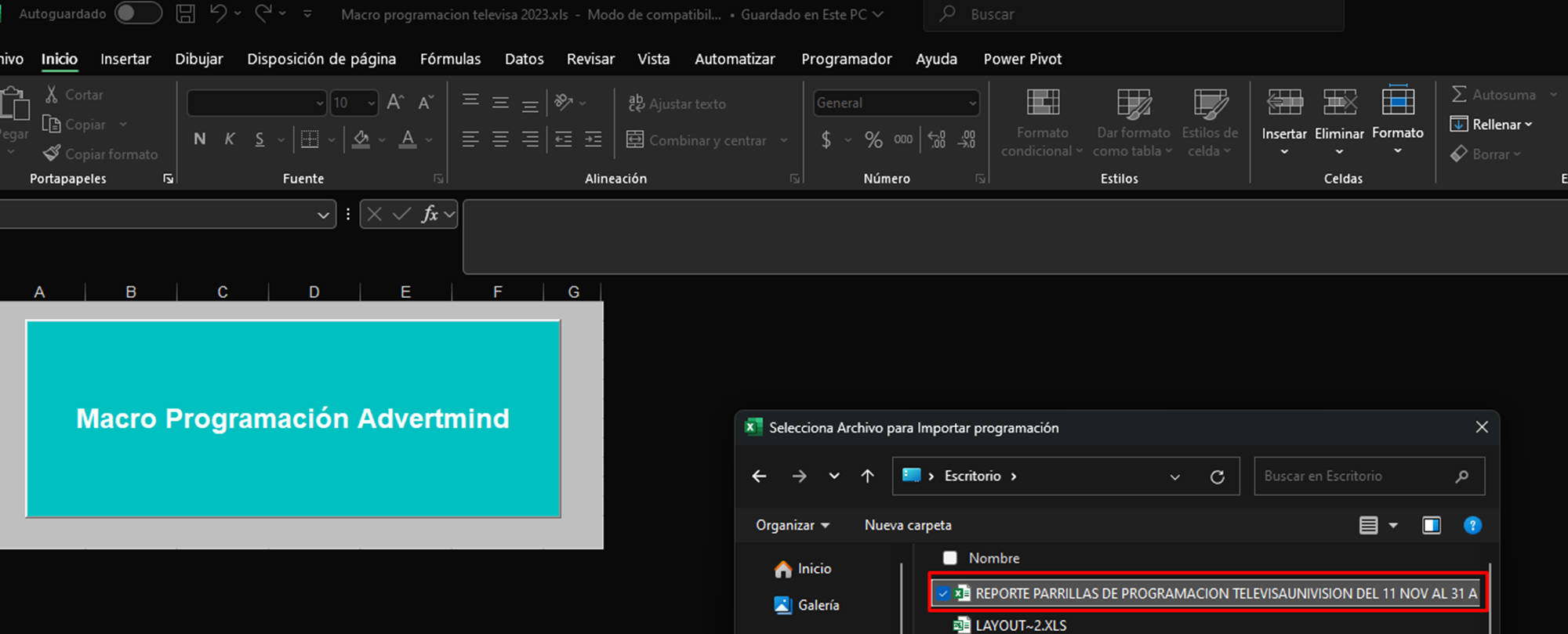Open Estilos de celda gallery

1210,121
